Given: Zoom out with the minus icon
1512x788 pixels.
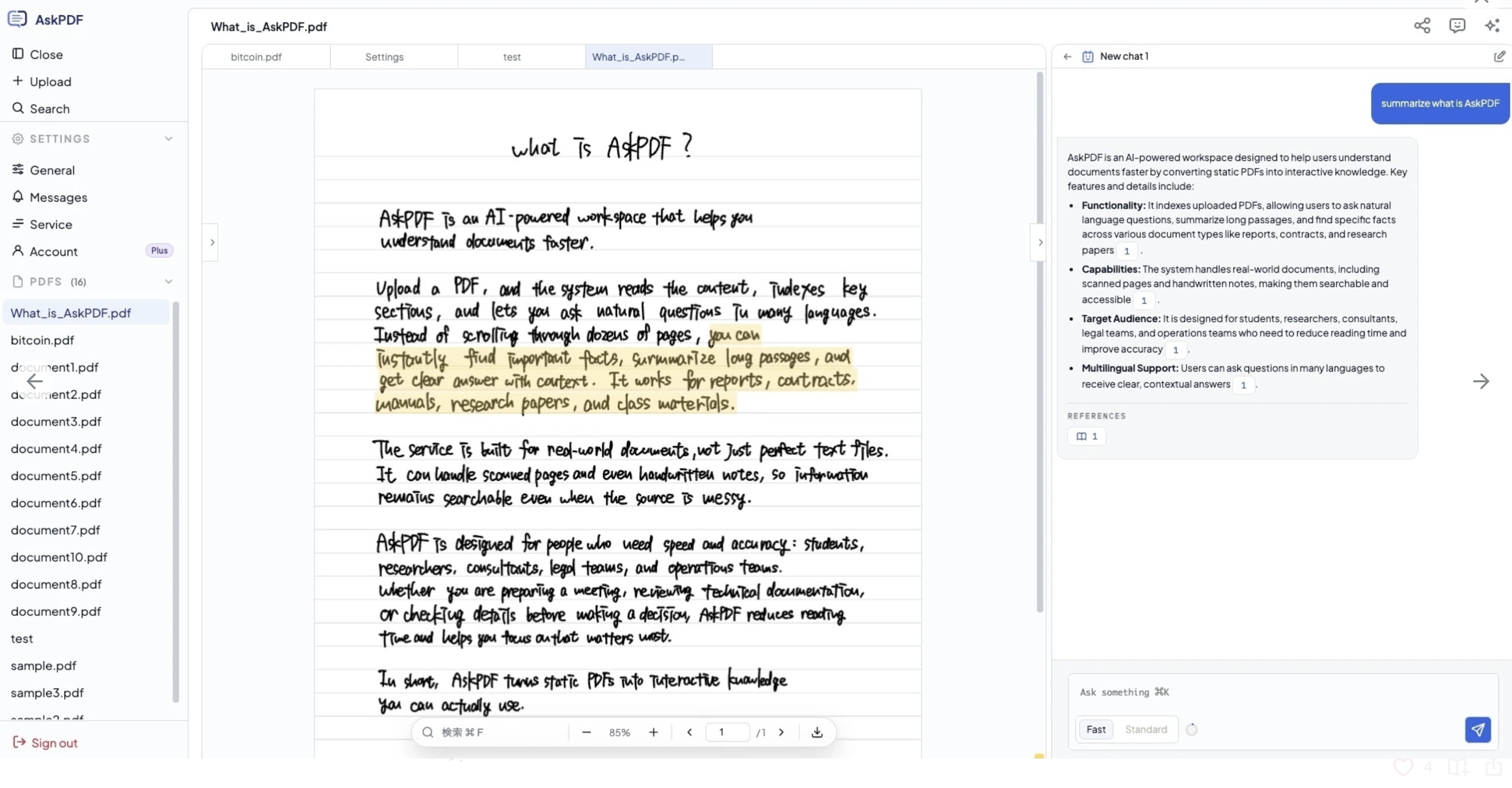Looking at the screenshot, I should point(586,732).
